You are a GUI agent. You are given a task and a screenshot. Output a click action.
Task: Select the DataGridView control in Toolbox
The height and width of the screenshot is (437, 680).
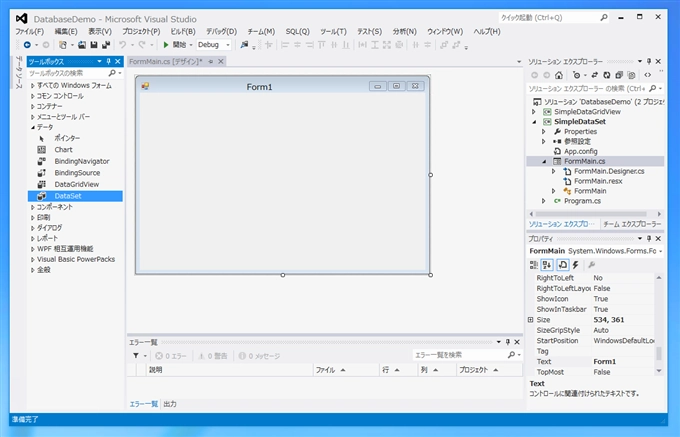pyautogui.click(x=76, y=184)
